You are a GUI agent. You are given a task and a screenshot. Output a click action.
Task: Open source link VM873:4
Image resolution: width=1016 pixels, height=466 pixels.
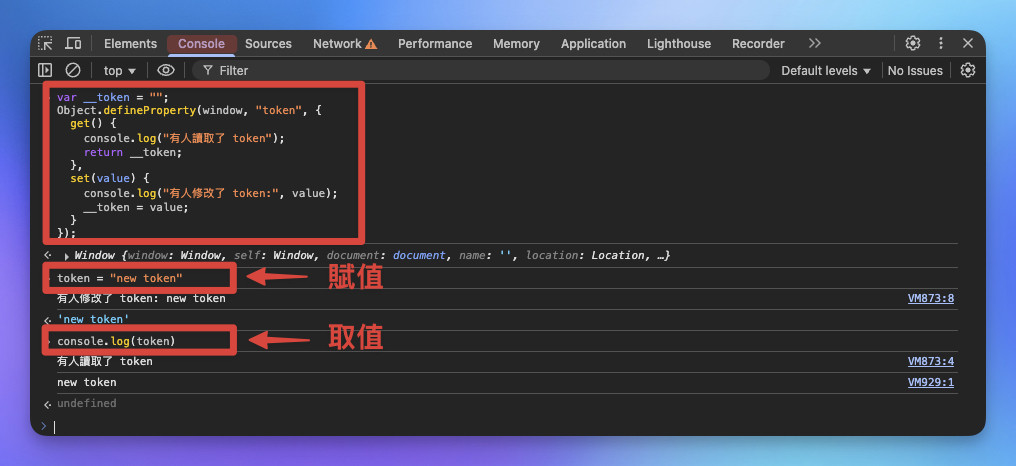point(930,362)
